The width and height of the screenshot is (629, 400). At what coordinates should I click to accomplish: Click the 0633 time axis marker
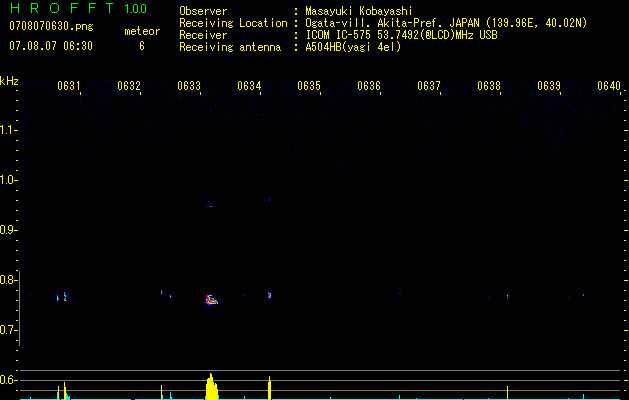point(189,86)
